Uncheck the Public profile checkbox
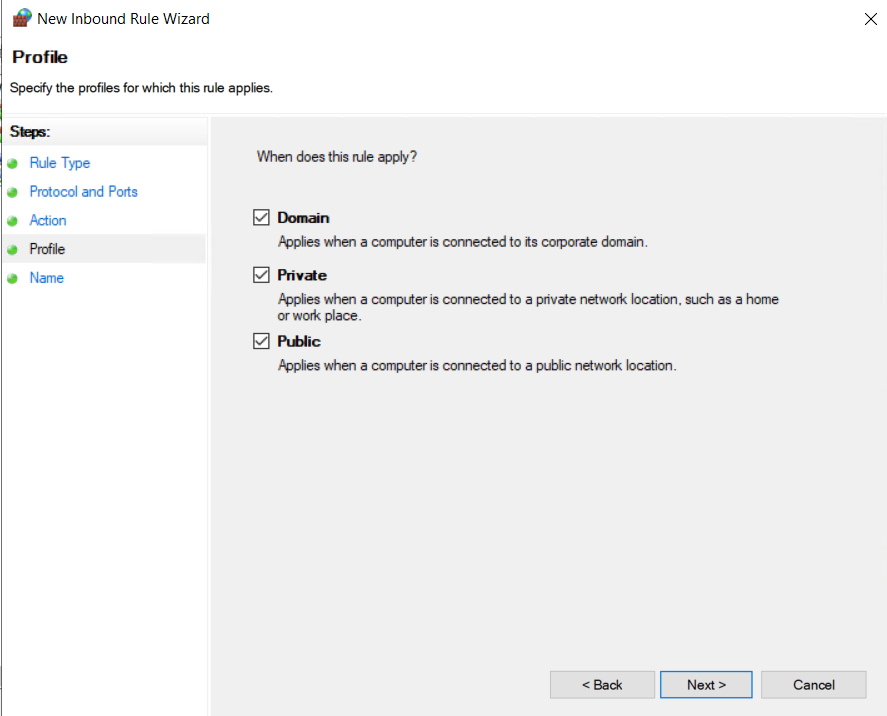Viewport: 887px width, 716px height. [261, 341]
